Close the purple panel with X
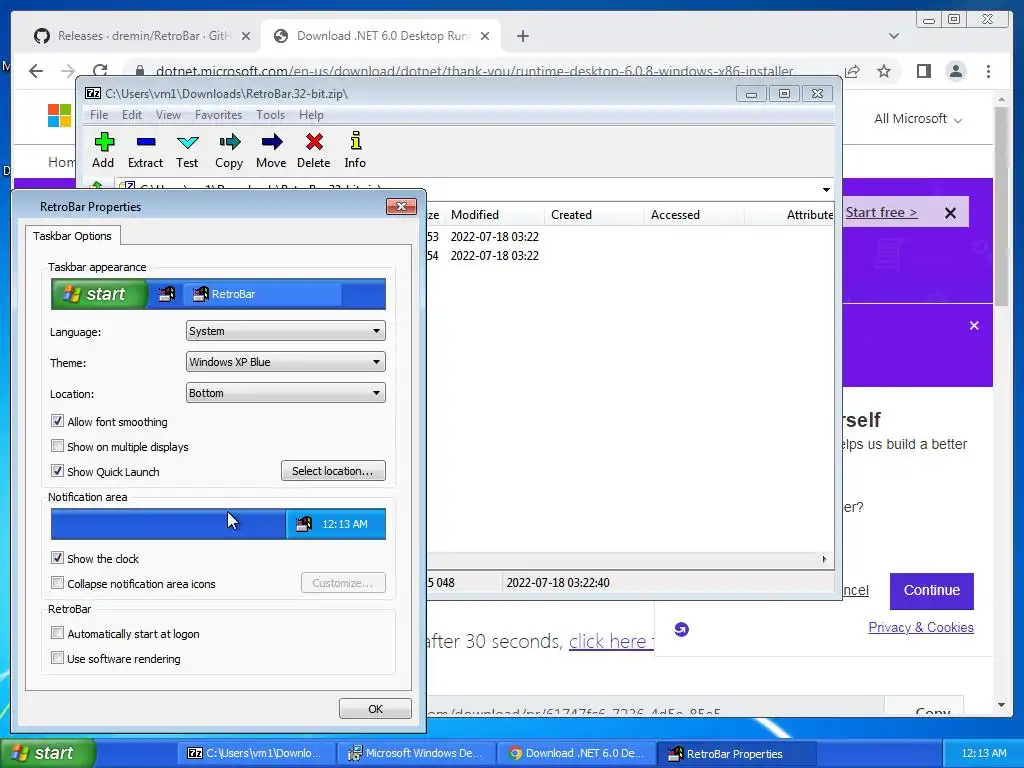This screenshot has height=768, width=1024. pyautogui.click(x=974, y=325)
